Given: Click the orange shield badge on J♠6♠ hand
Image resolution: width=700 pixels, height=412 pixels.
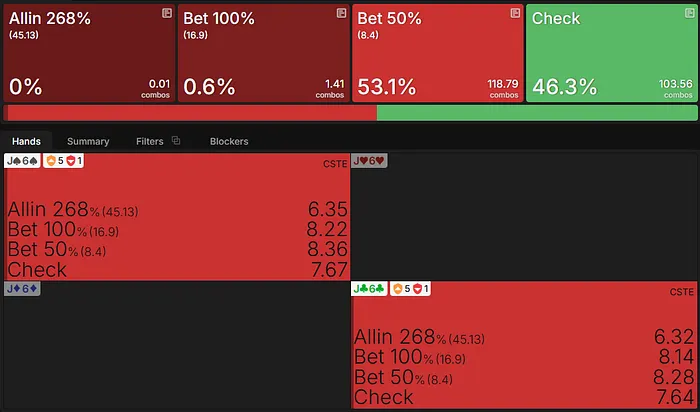Looking at the screenshot, I should pos(51,161).
